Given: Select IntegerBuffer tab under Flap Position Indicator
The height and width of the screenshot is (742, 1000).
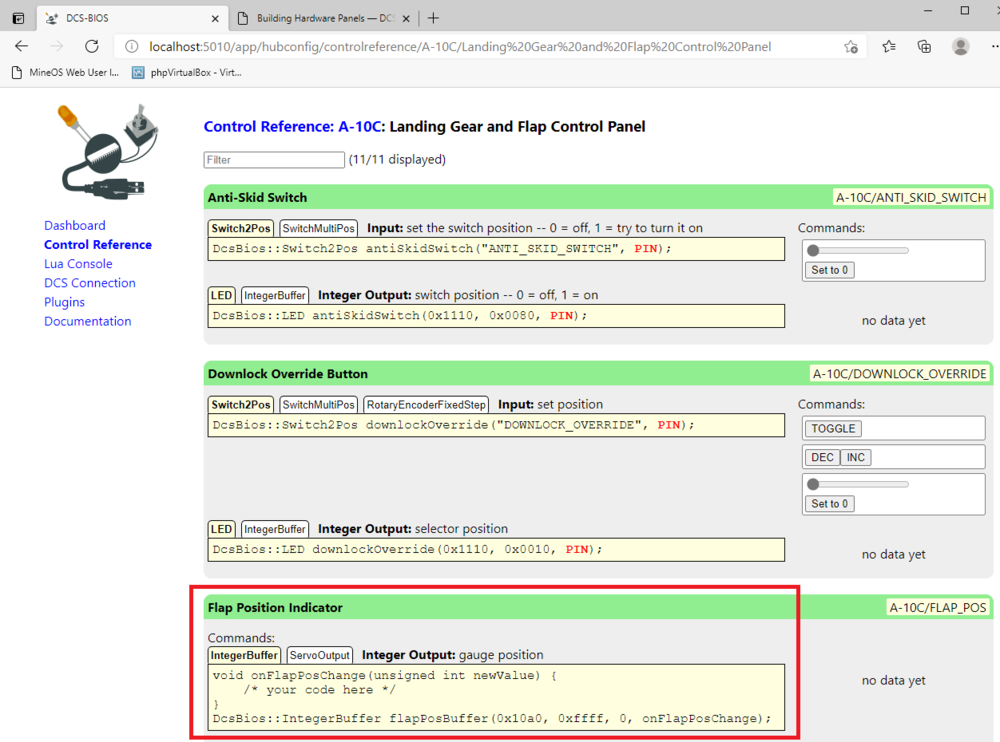Looking at the screenshot, I should coord(244,655).
